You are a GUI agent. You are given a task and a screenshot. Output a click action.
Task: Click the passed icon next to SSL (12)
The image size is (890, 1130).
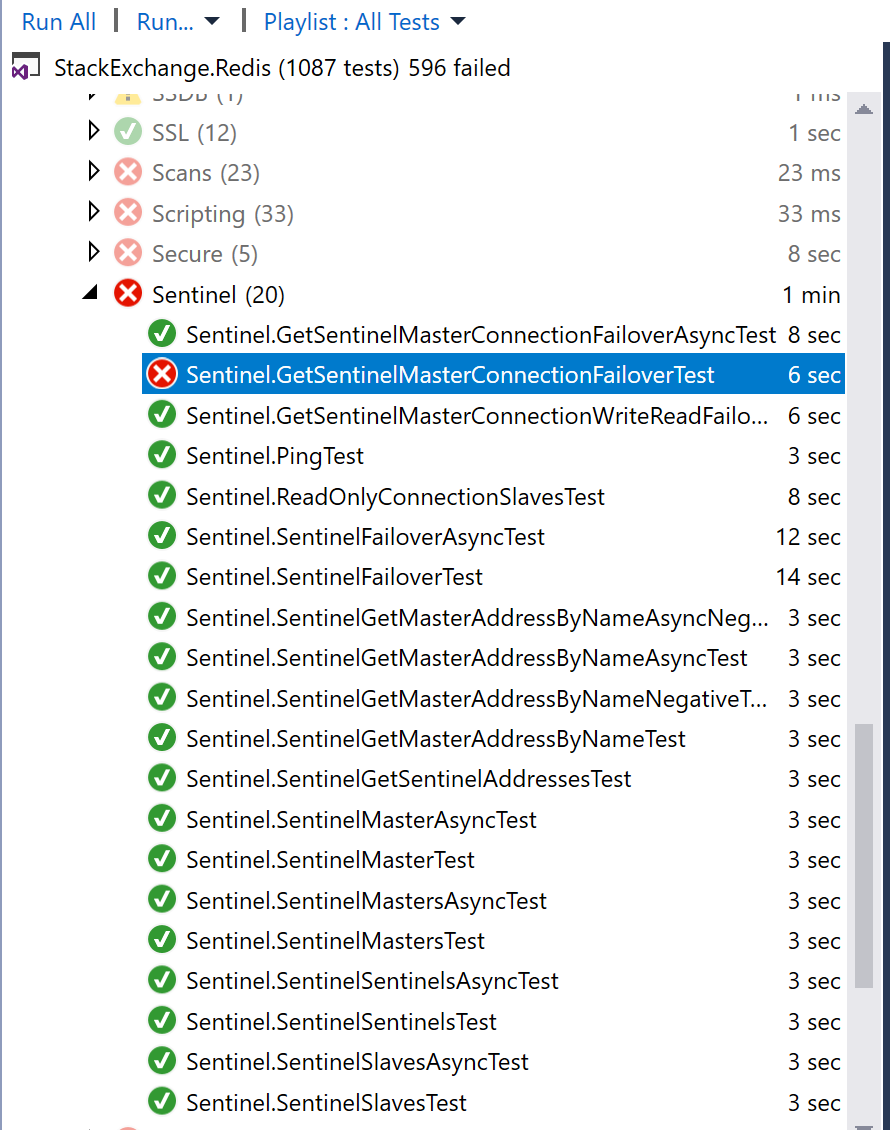[128, 132]
